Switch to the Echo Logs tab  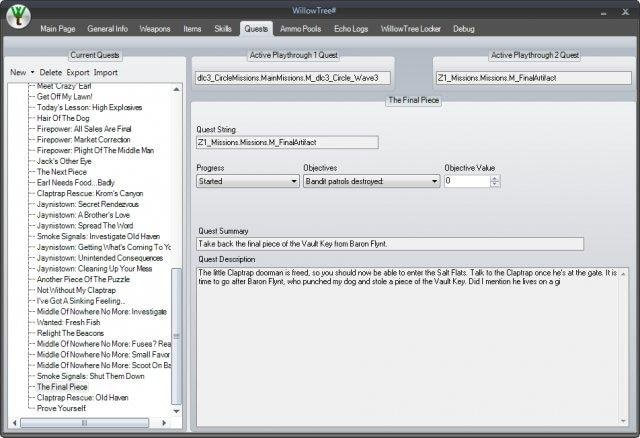point(351,29)
